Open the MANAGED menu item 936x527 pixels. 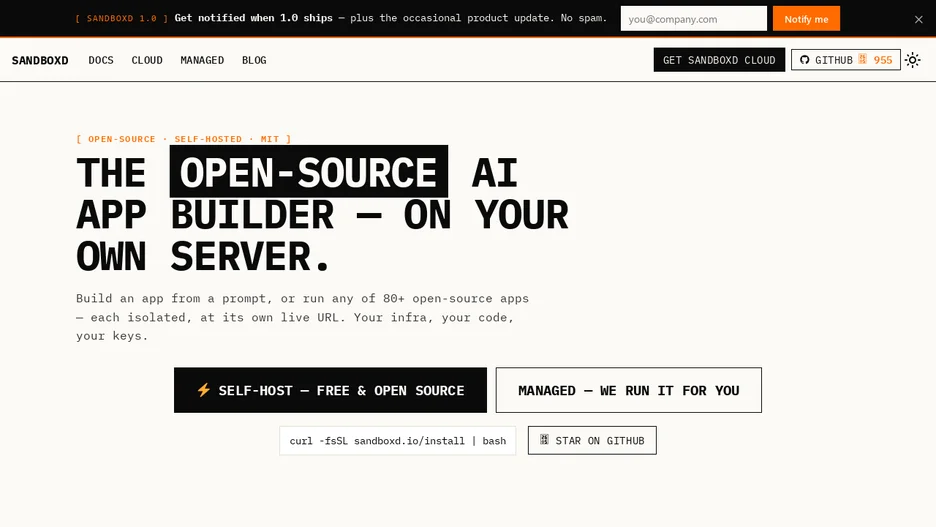coord(202,60)
